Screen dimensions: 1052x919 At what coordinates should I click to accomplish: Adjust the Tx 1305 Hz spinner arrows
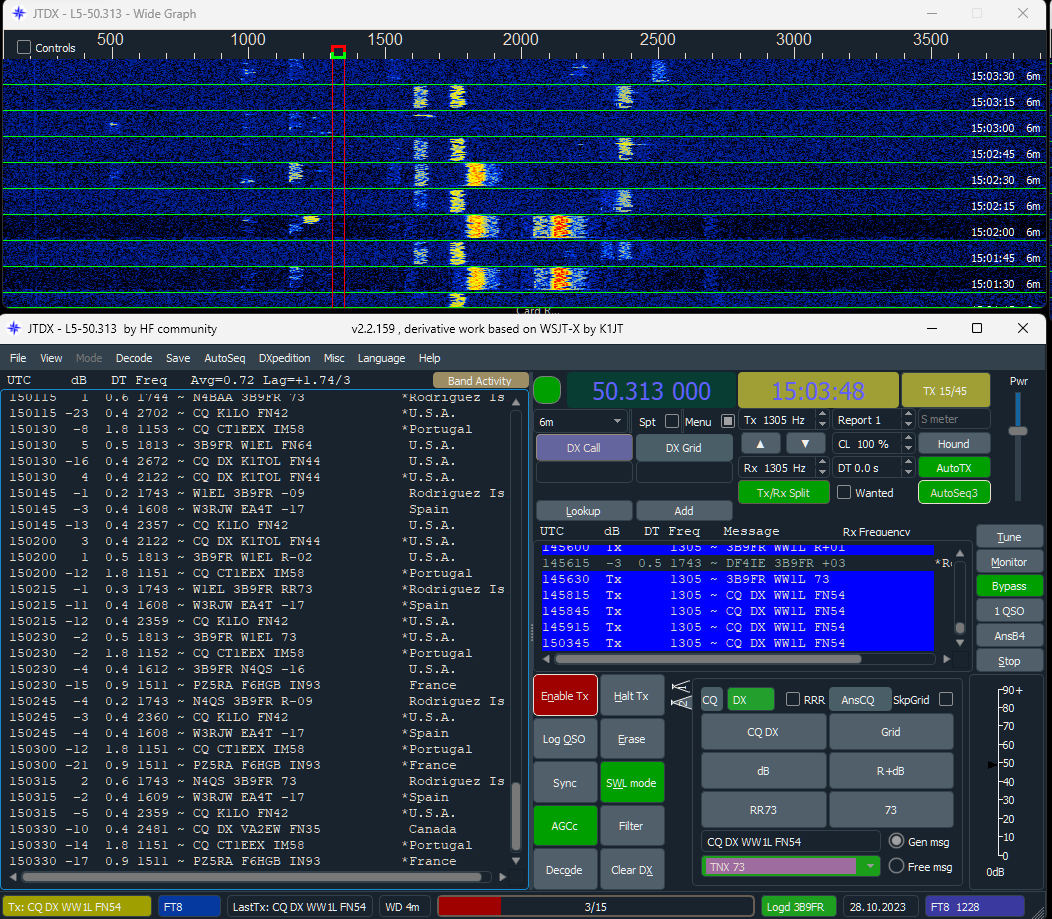[822, 420]
